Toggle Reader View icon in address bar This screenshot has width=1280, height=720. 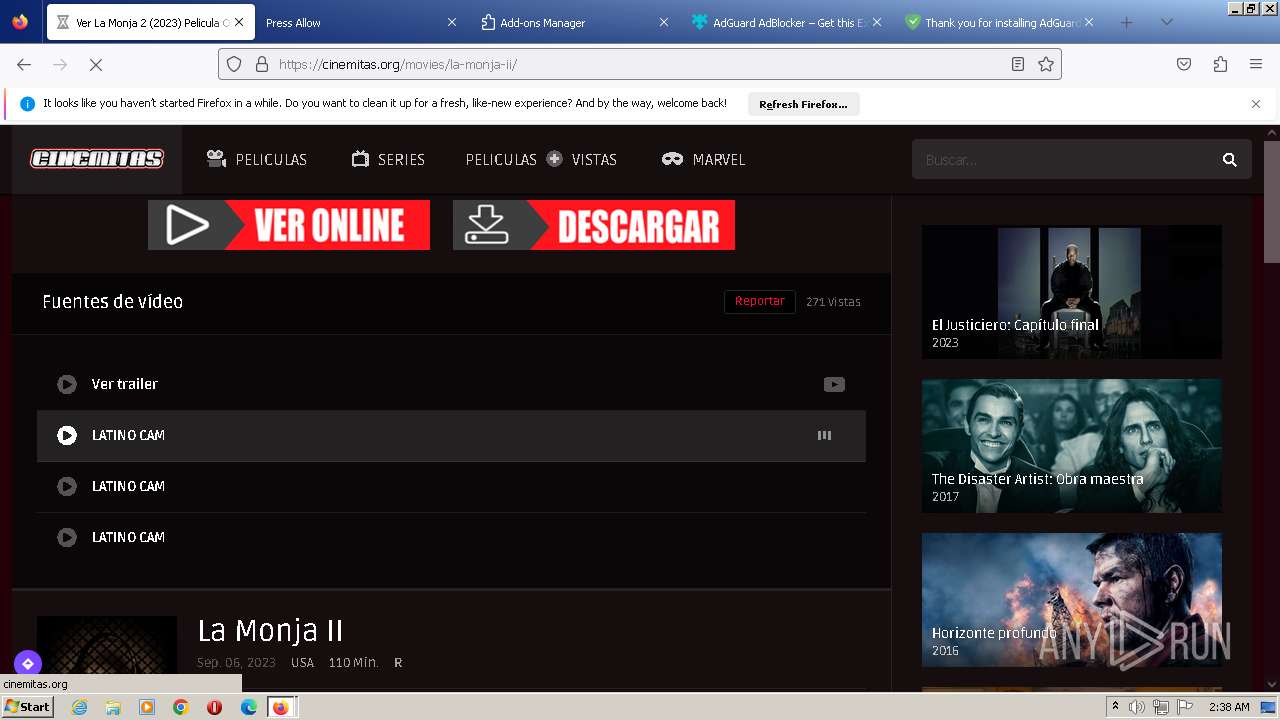pyautogui.click(x=1018, y=64)
